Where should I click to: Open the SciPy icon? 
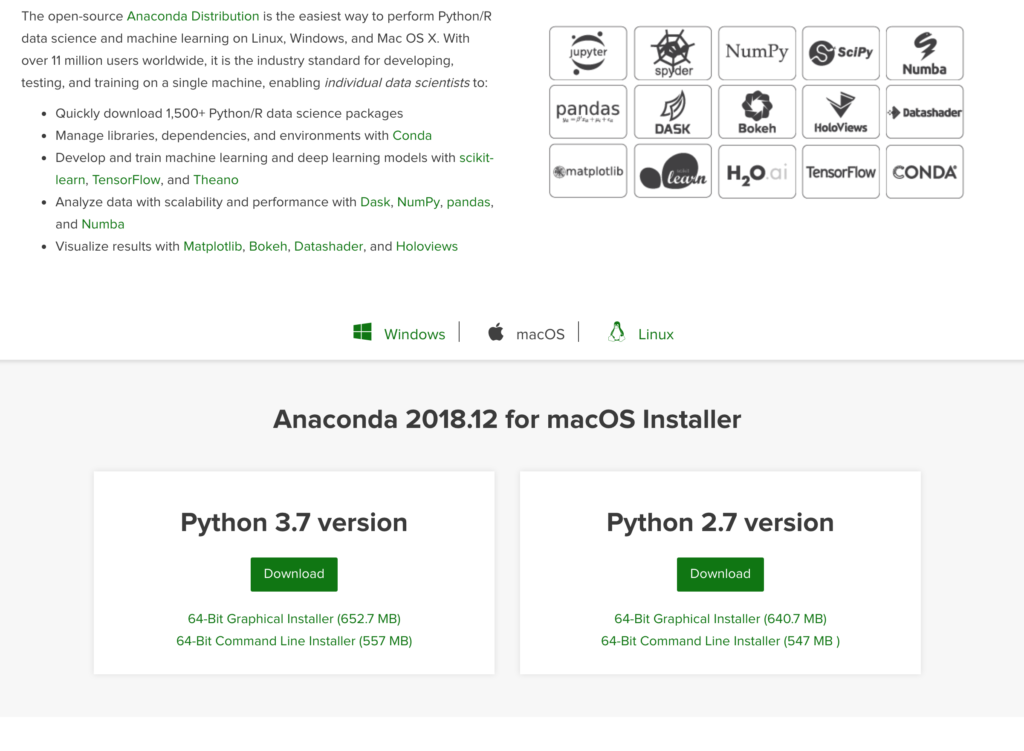pos(840,52)
